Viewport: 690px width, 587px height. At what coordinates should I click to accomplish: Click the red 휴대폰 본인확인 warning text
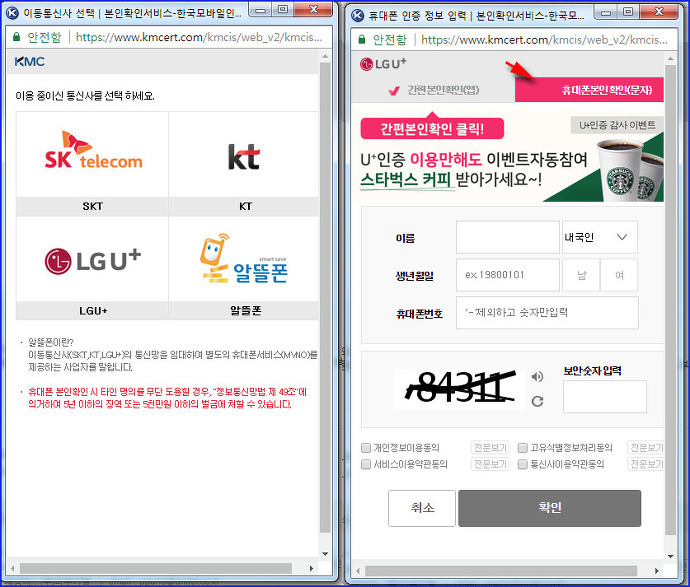(x=167, y=398)
